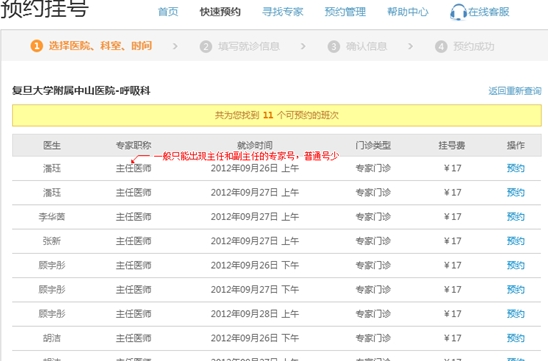The width and height of the screenshot is (551, 361).
Task: Click the yellow banner 共为您找到 11 个可预约的班次
Action: (x=277, y=115)
